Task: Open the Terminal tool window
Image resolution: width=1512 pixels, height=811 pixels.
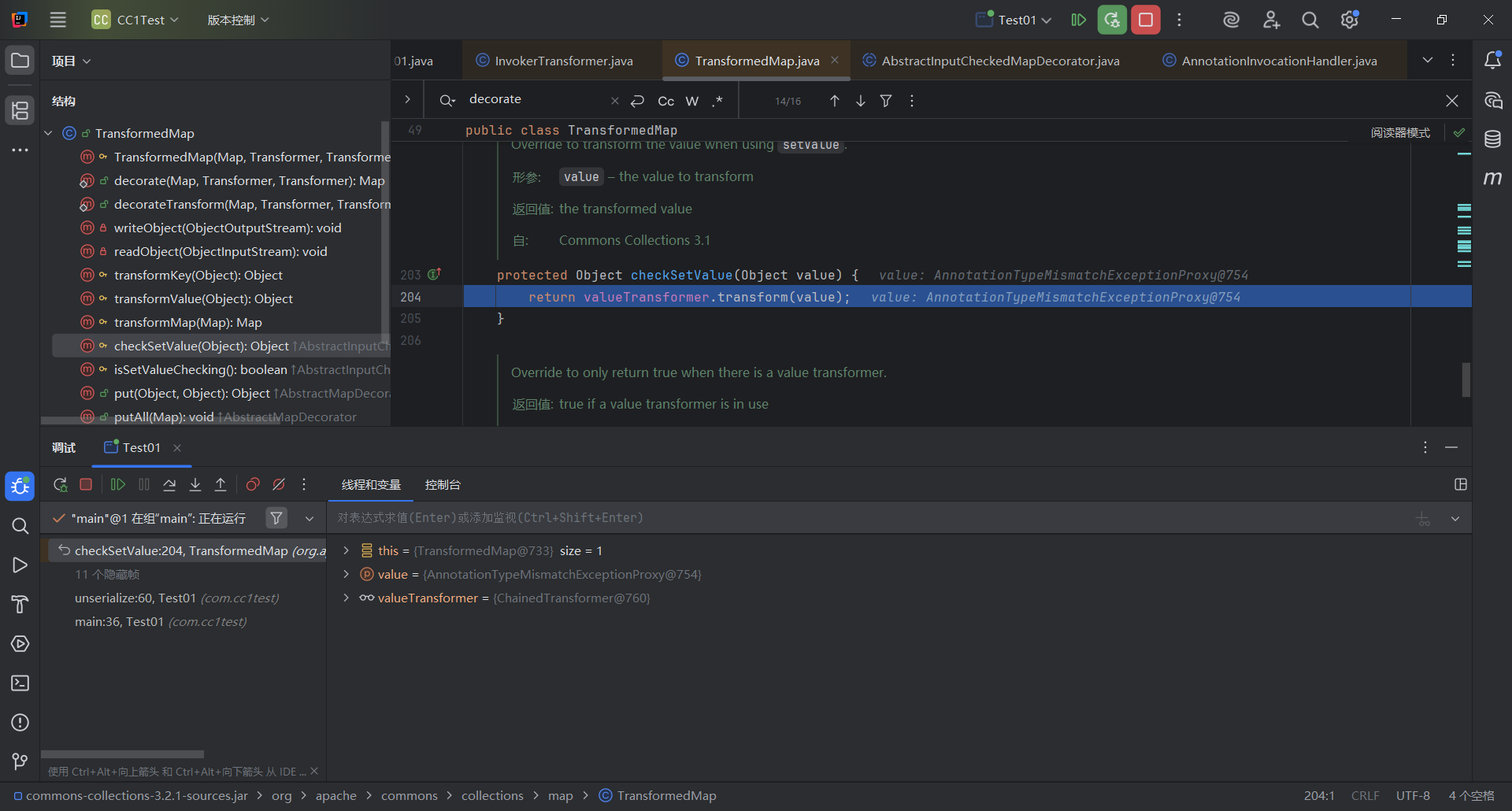Action: (20, 683)
